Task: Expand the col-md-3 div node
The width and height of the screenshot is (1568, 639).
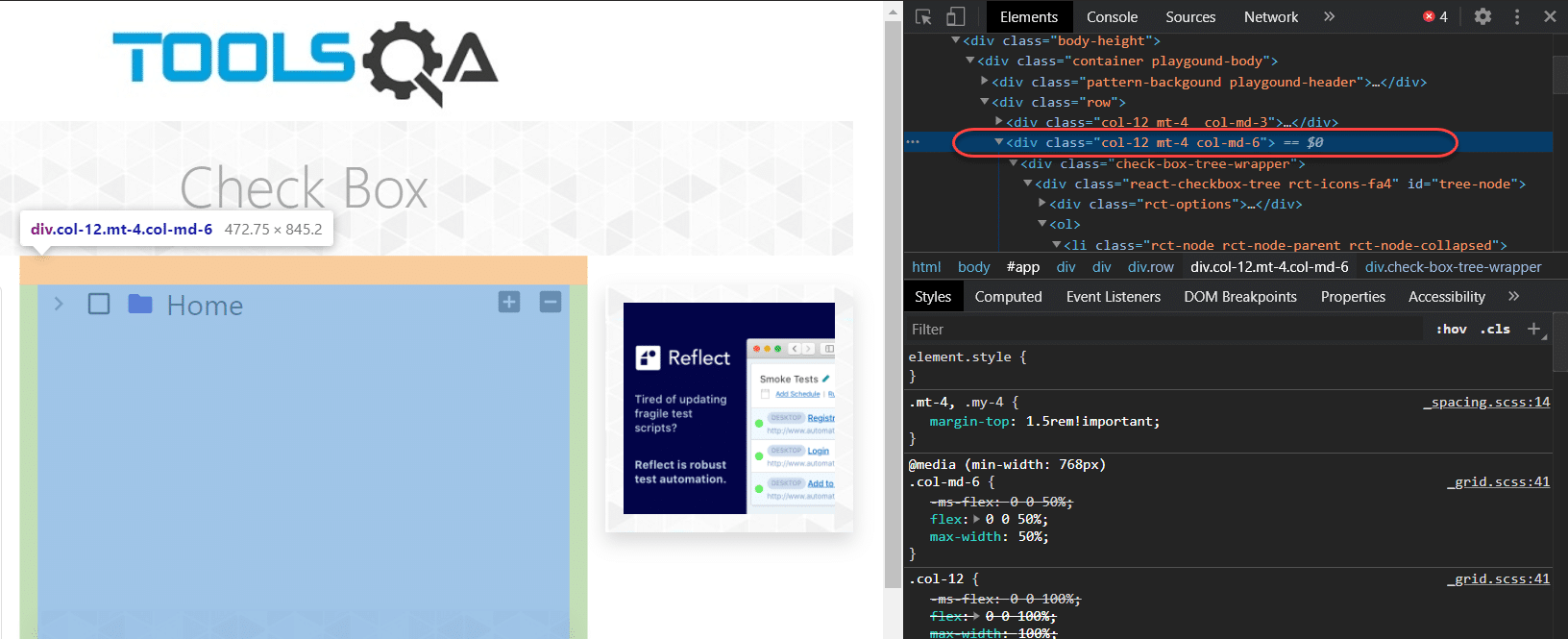Action: [999, 122]
